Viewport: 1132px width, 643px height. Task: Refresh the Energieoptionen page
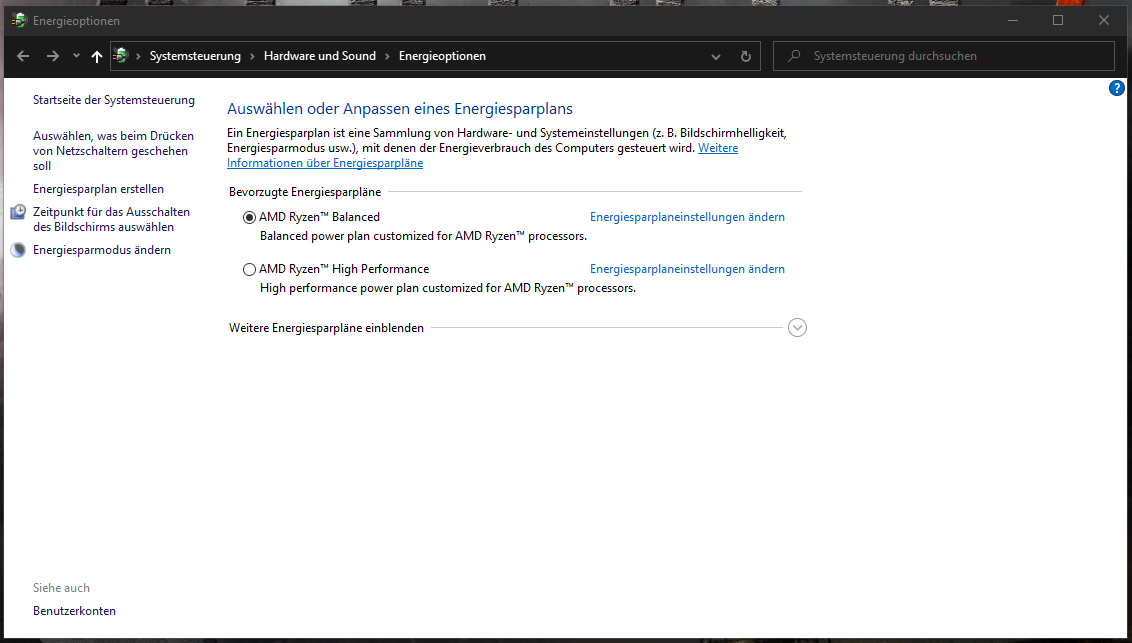click(x=746, y=56)
